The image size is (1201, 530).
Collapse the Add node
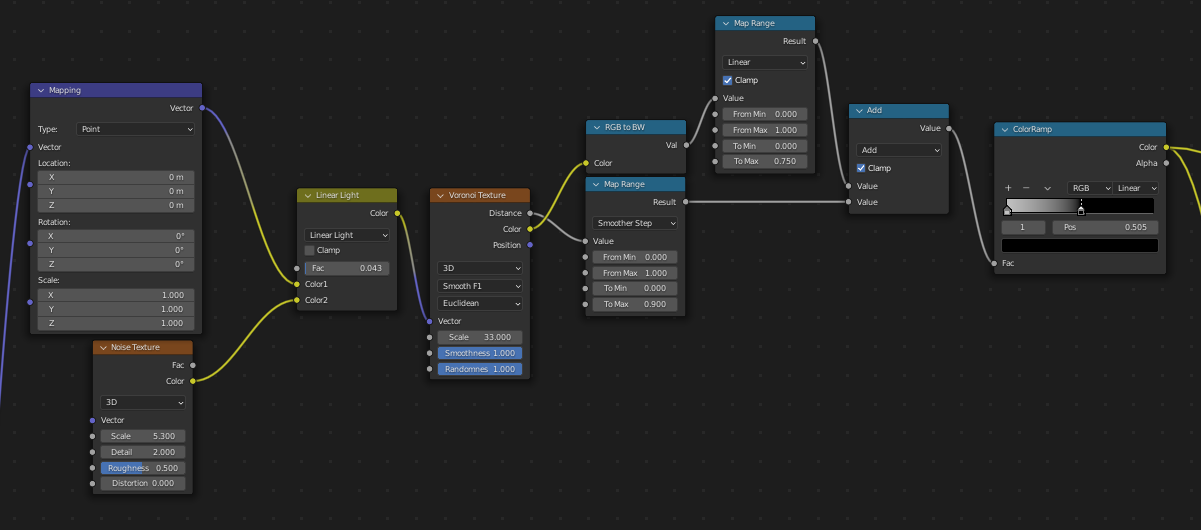tap(860, 110)
